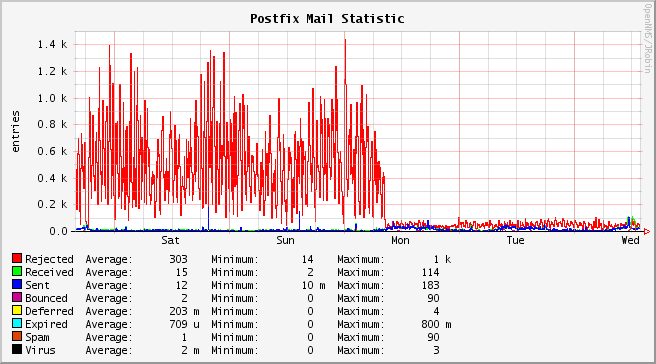Click the 'Spam' legend label
The height and width of the screenshot is (364, 656).
pyautogui.click(x=37, y=337)
